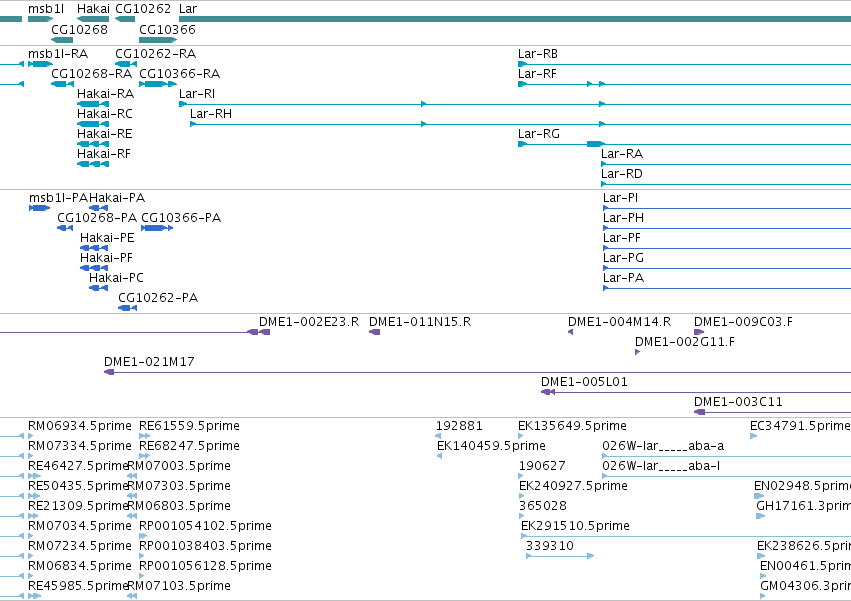Select the 190627 feature

point(542,467)
